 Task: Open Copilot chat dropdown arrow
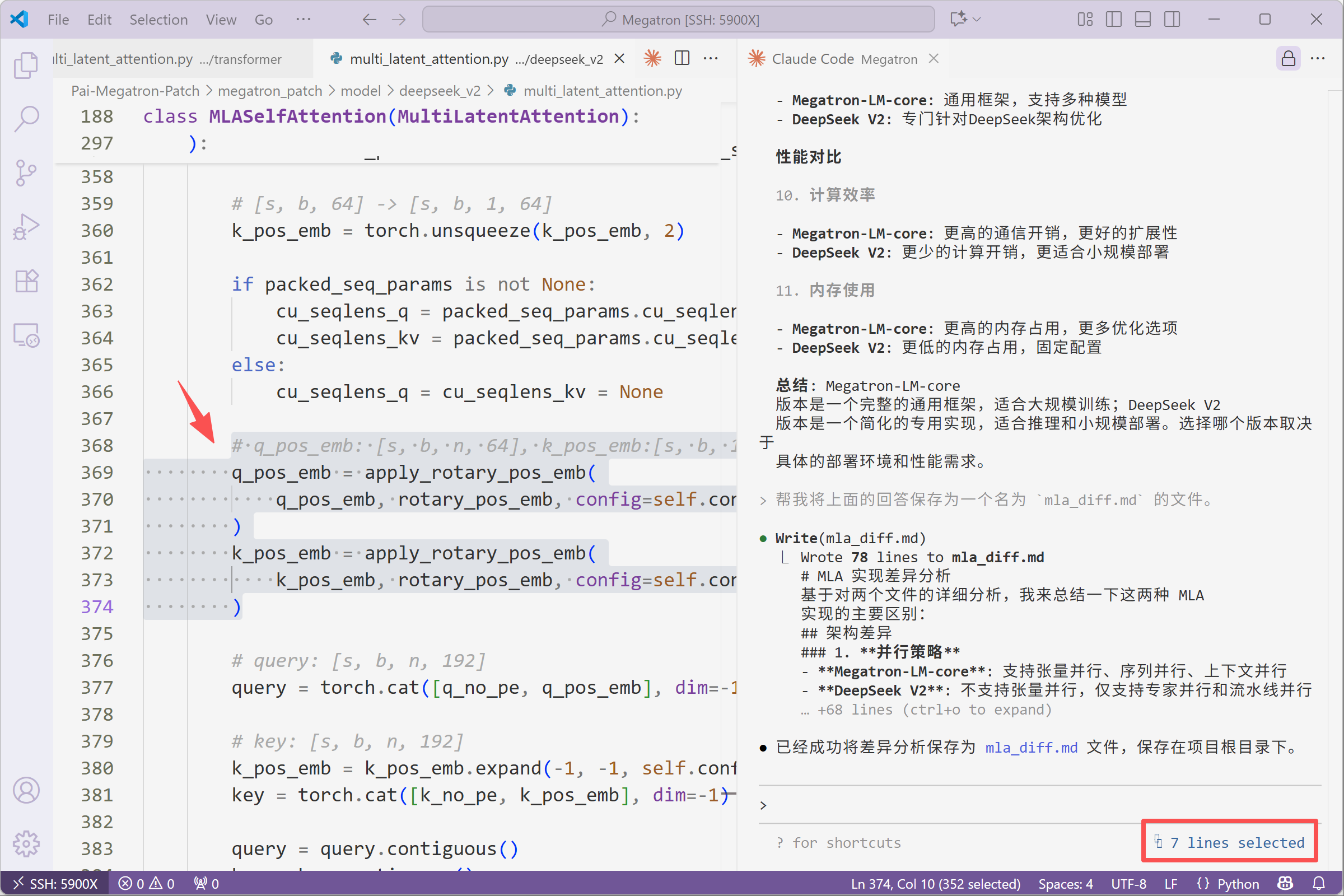977,20
